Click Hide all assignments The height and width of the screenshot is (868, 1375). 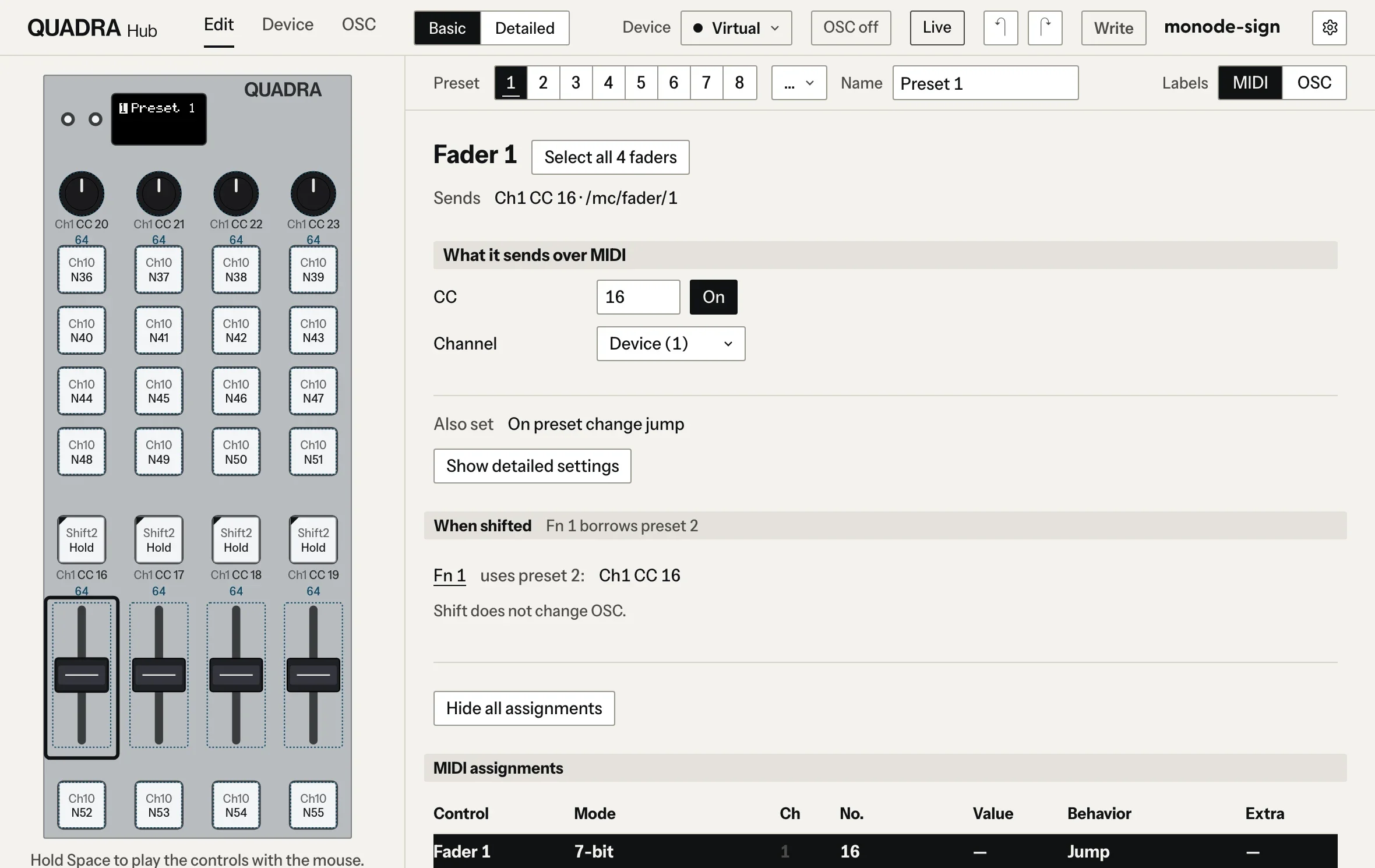coord(524,708)
